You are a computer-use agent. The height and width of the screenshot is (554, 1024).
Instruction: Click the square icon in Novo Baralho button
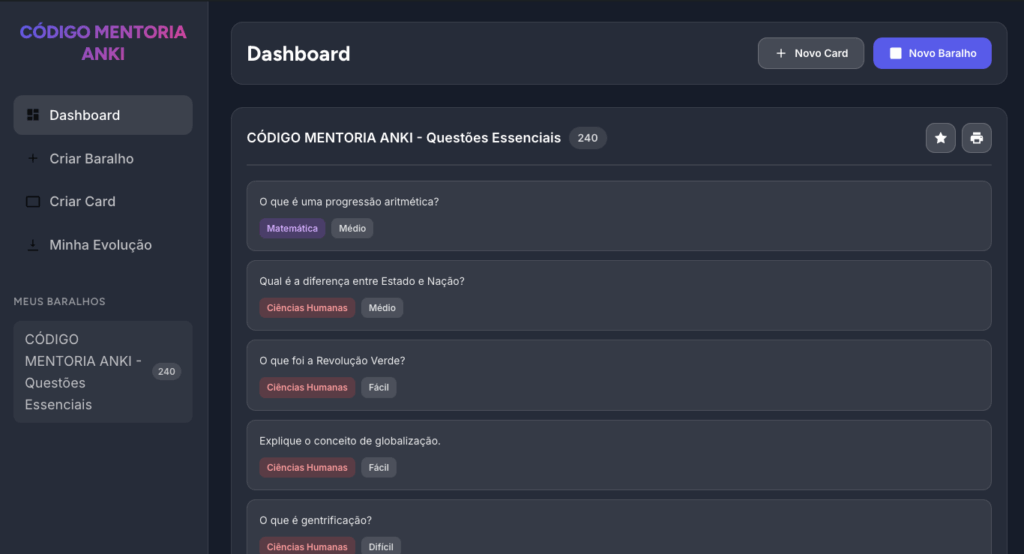(x=896, y=53)
